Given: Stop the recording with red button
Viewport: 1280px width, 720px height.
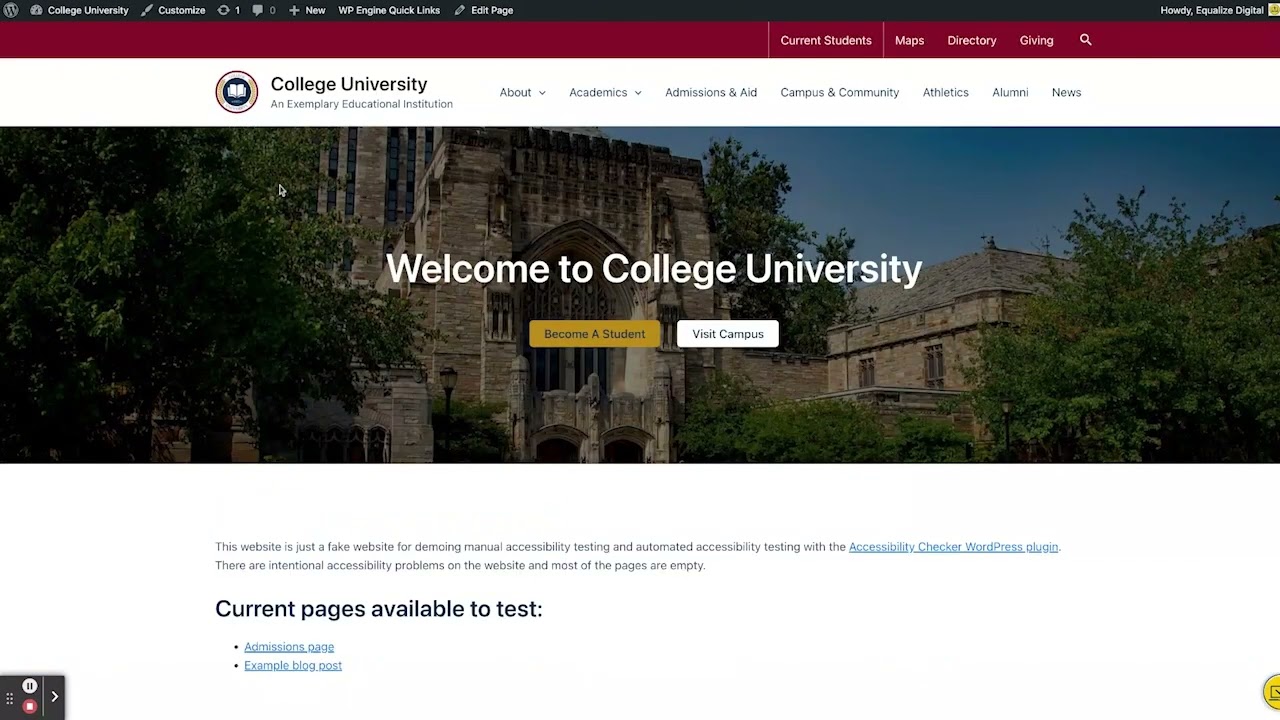Looking at the screenshot, I should (30, 706).
